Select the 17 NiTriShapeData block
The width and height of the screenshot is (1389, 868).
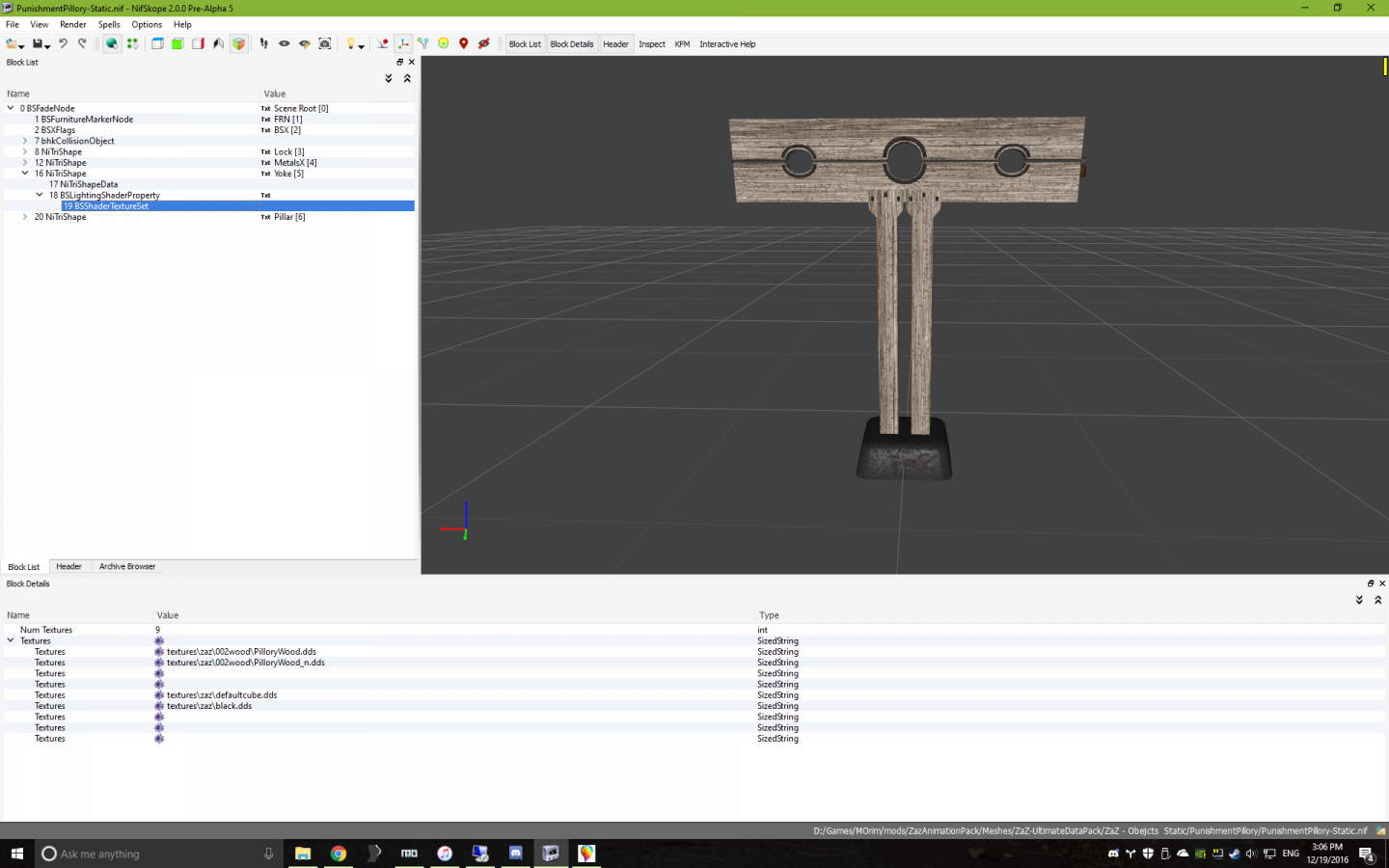89,184
